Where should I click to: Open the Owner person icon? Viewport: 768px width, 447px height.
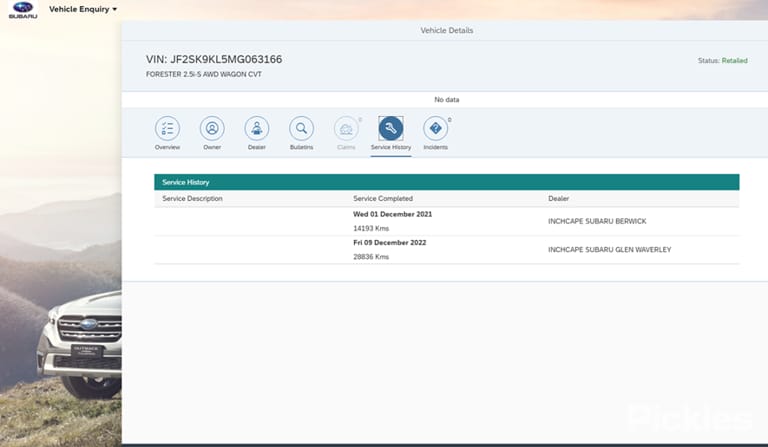pos(212,128)
